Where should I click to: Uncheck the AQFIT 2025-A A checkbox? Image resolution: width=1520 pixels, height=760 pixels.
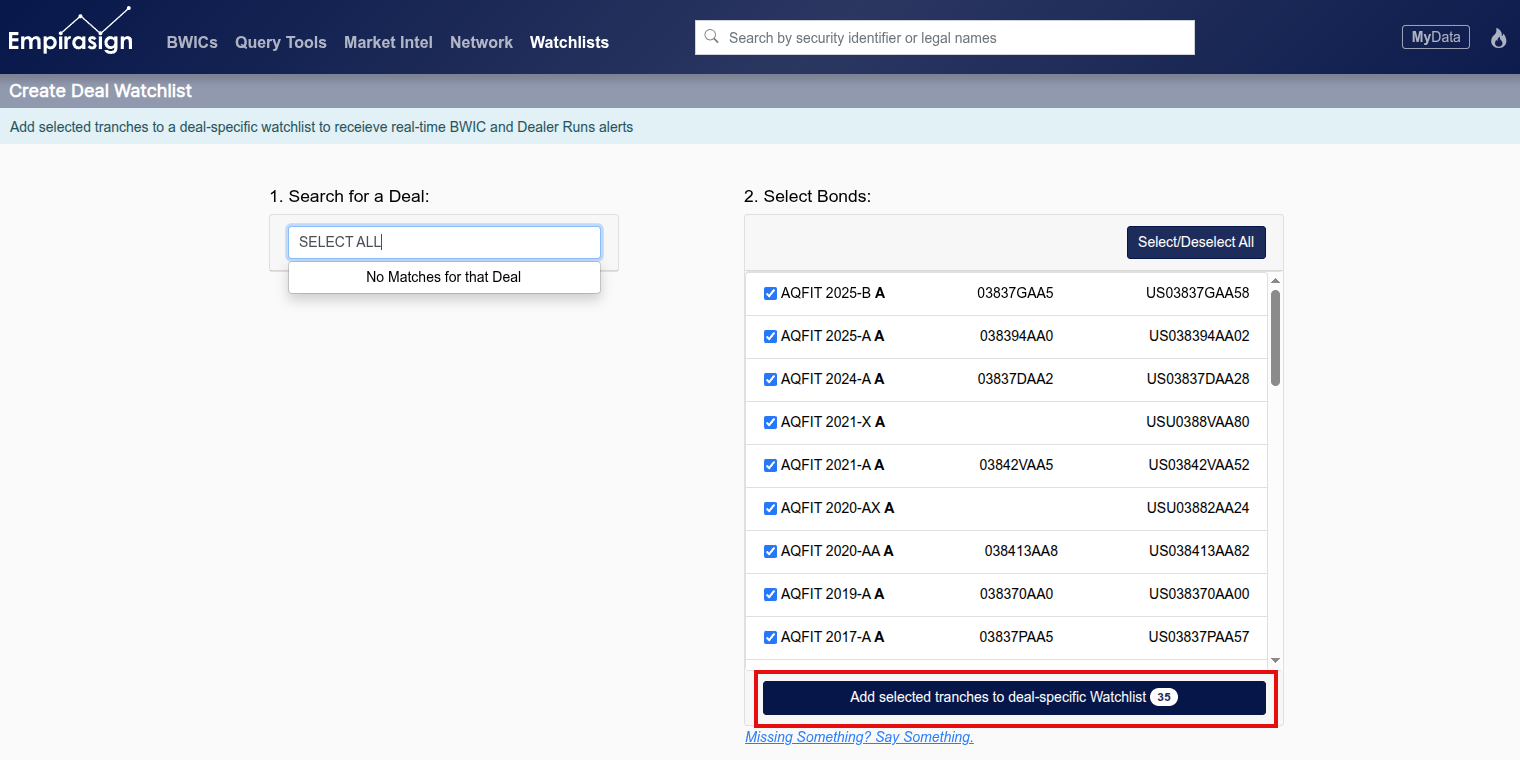coord(770,337)
